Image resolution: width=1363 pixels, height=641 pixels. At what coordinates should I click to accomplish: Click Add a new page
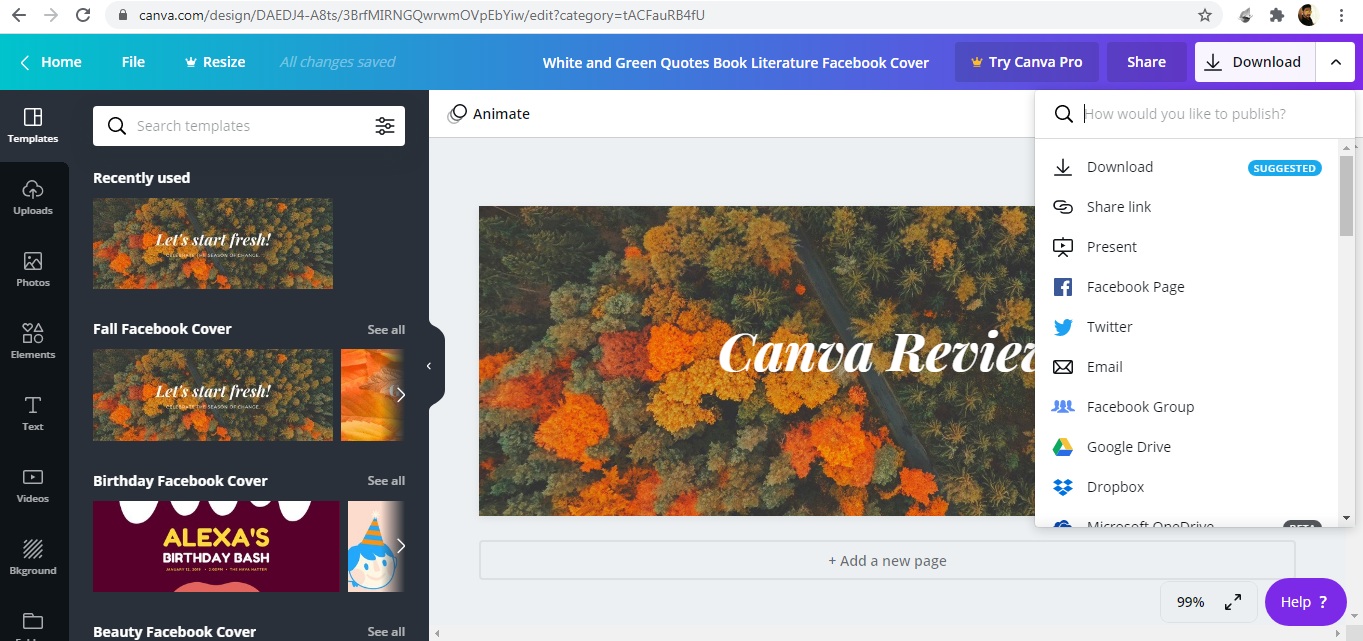click(x=887, y=561)
